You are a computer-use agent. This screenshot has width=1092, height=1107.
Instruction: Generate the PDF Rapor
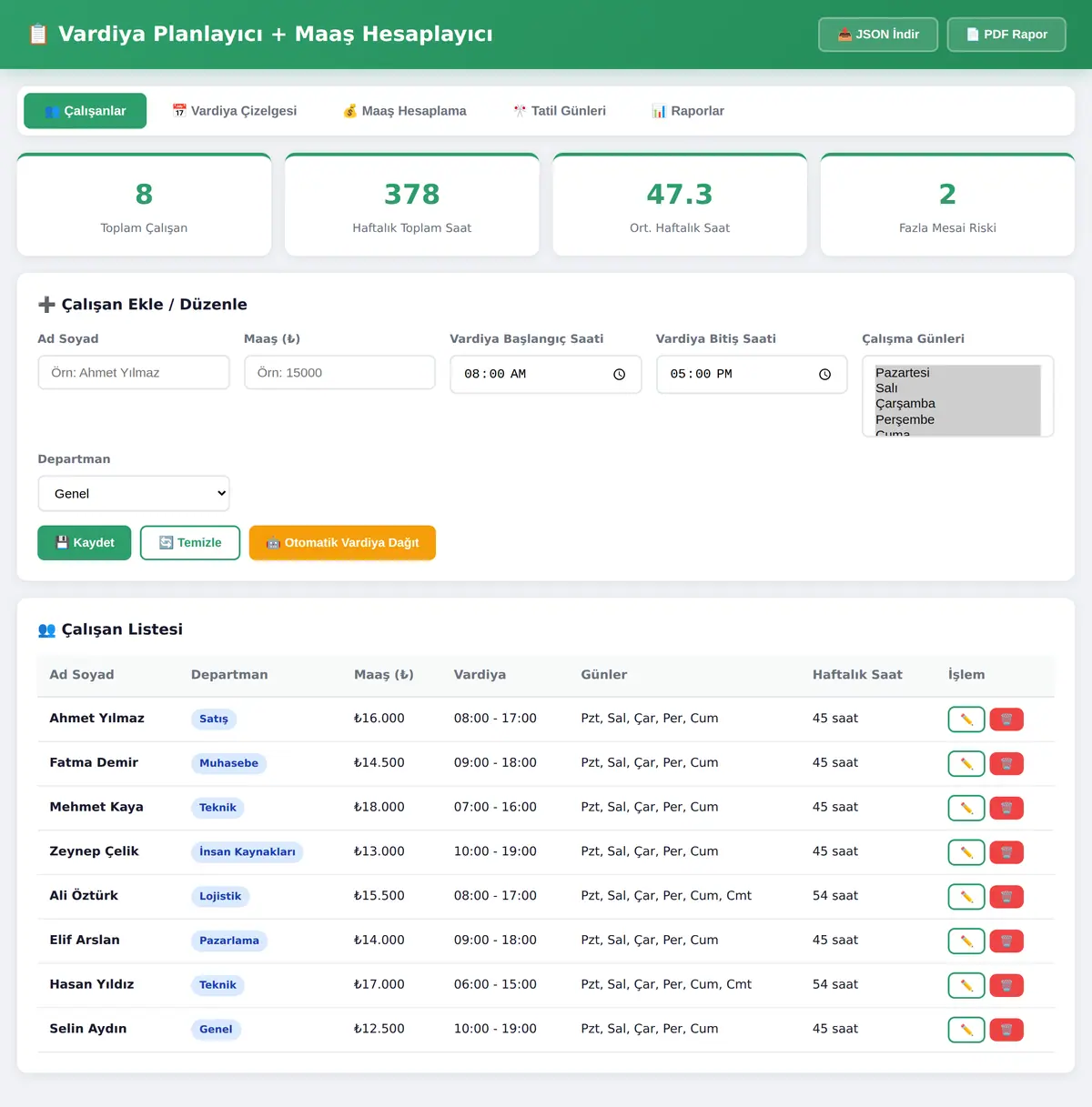(1006, 35)
